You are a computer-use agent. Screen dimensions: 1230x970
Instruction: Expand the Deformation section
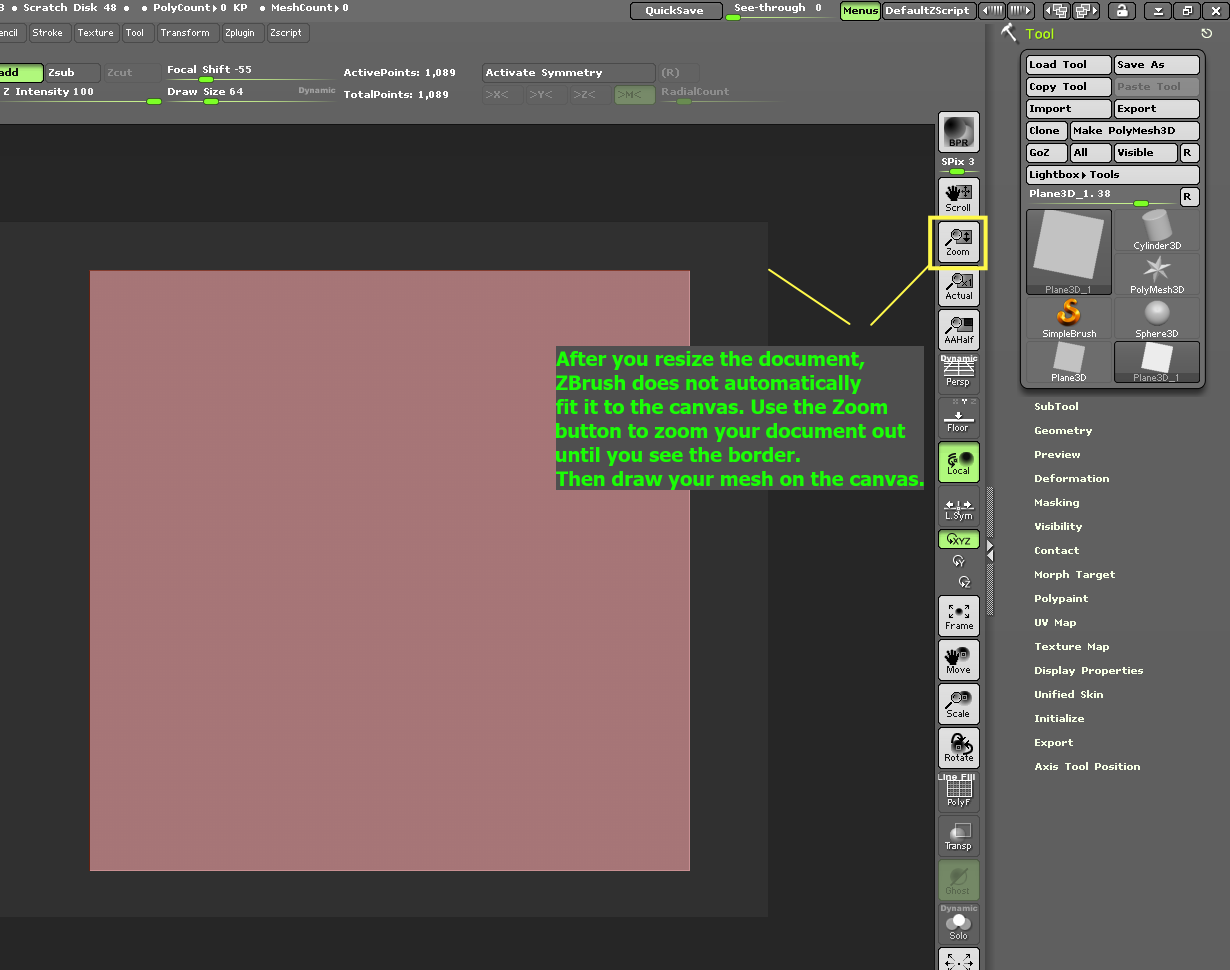coord(1072,479)
